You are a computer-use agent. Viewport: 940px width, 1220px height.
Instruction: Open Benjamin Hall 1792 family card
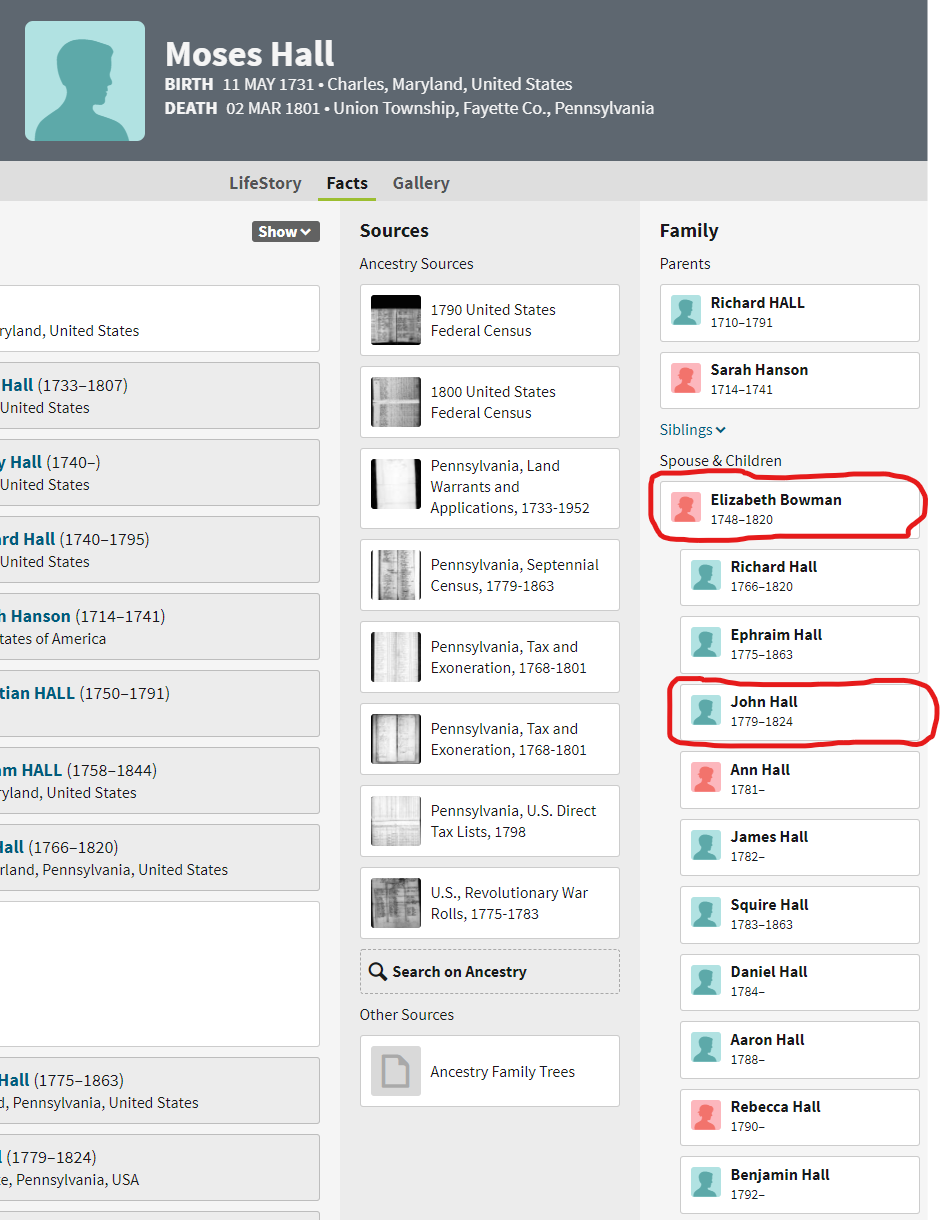(799, 1184)
